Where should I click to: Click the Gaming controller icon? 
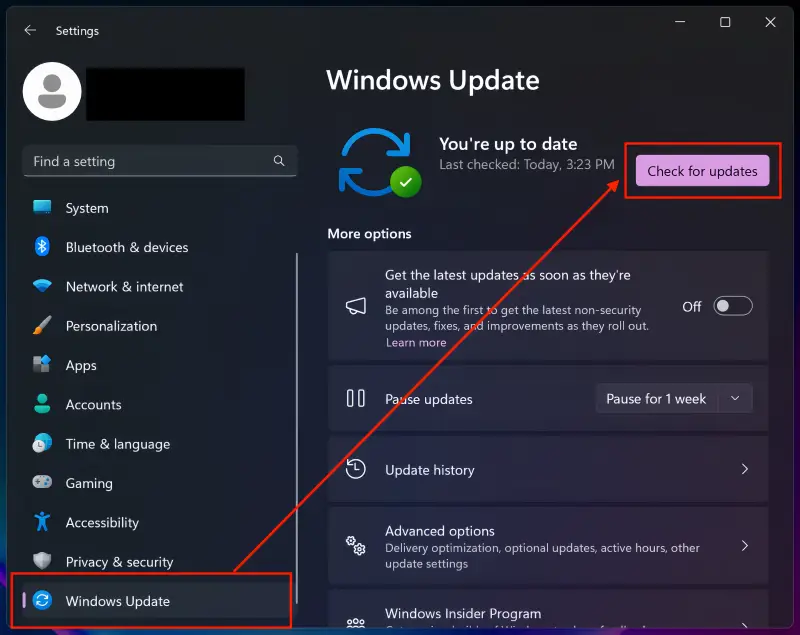(x=42, y=482)
